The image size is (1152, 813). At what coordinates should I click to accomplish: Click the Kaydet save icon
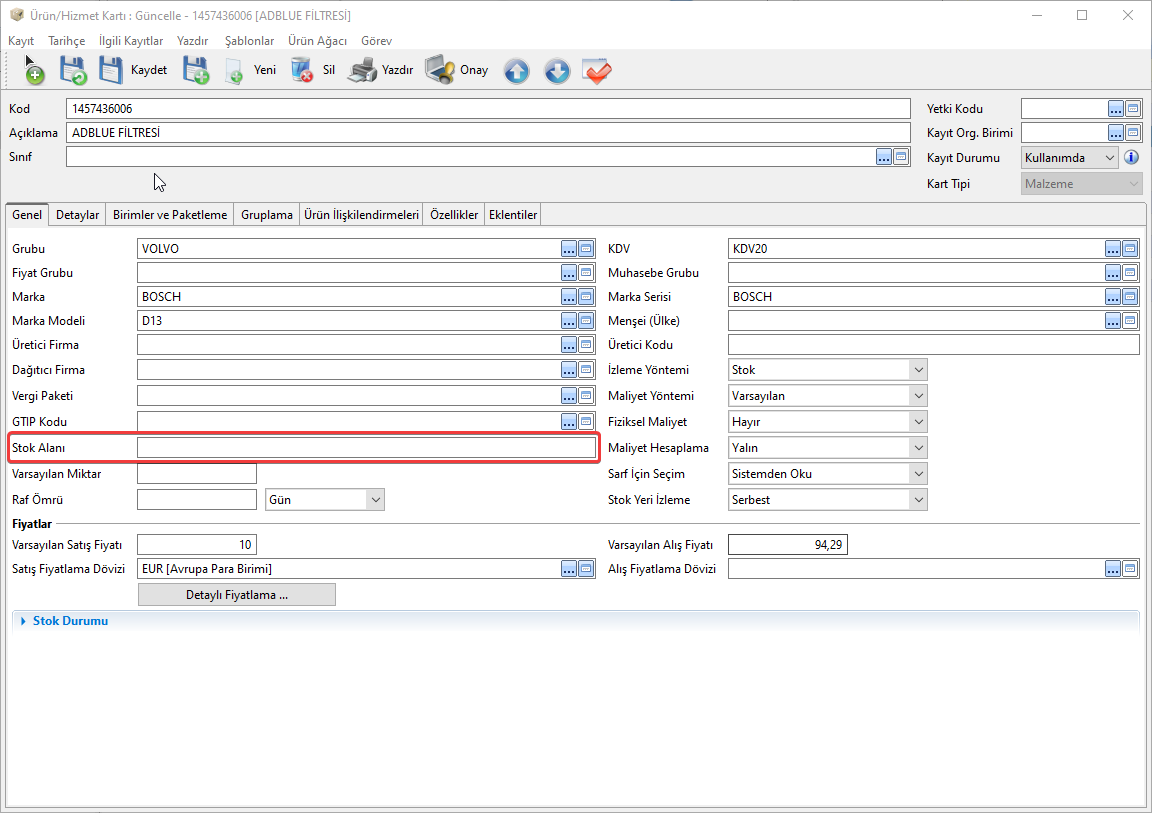click(112, 71)
